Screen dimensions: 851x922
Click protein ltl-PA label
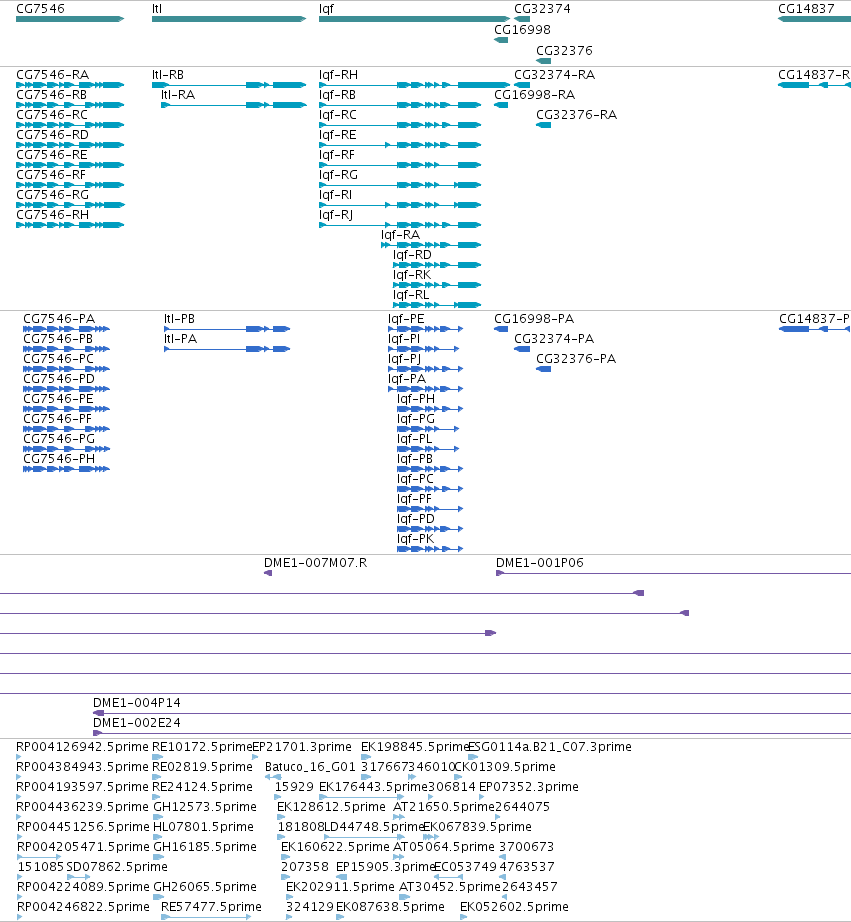click(181, 339)
